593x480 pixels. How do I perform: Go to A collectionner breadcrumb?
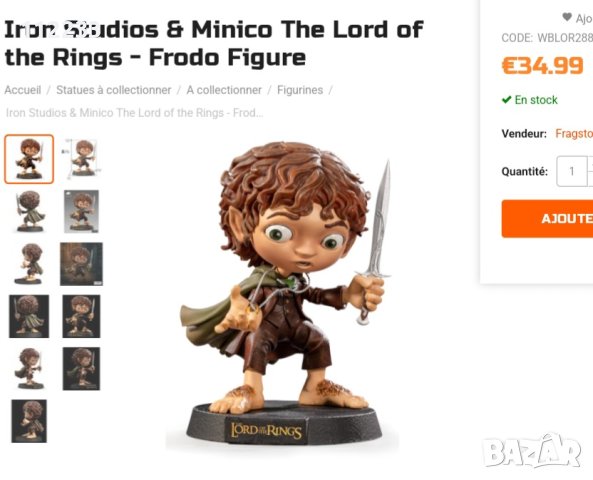click(x=224, y=90)
